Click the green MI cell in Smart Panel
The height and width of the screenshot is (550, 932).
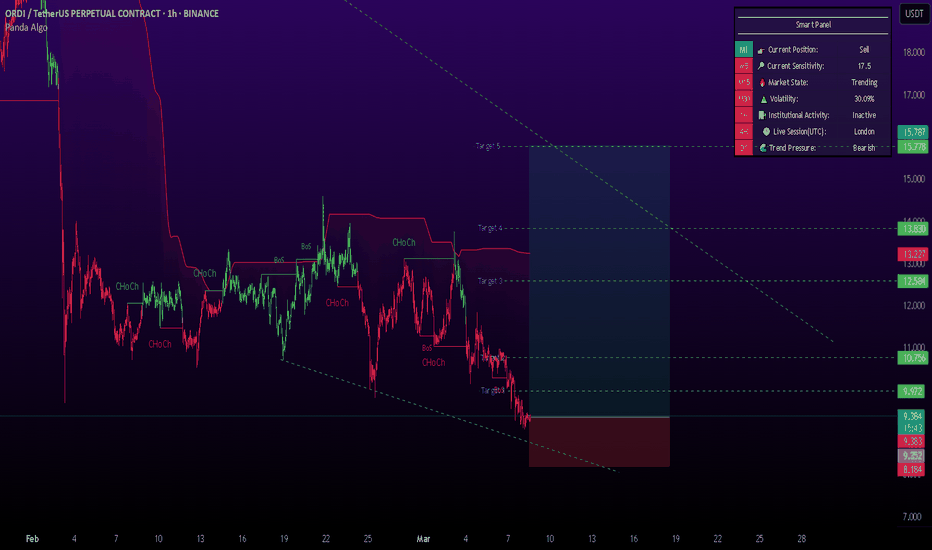744,50
